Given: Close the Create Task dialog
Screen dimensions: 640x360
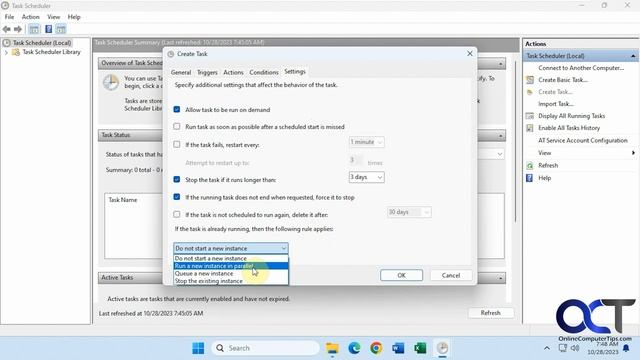Looking at the screenshot, I should click(x=470, y=53).
